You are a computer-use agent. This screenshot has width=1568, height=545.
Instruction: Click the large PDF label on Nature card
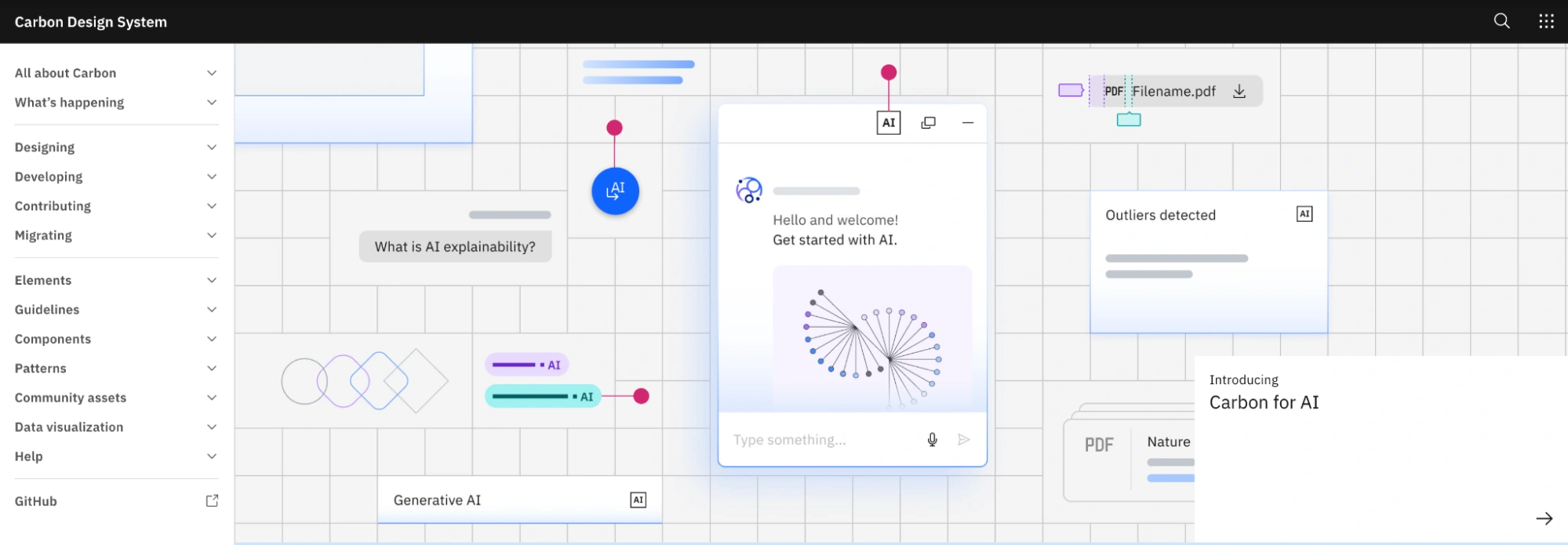click(x=1099, y=445)
